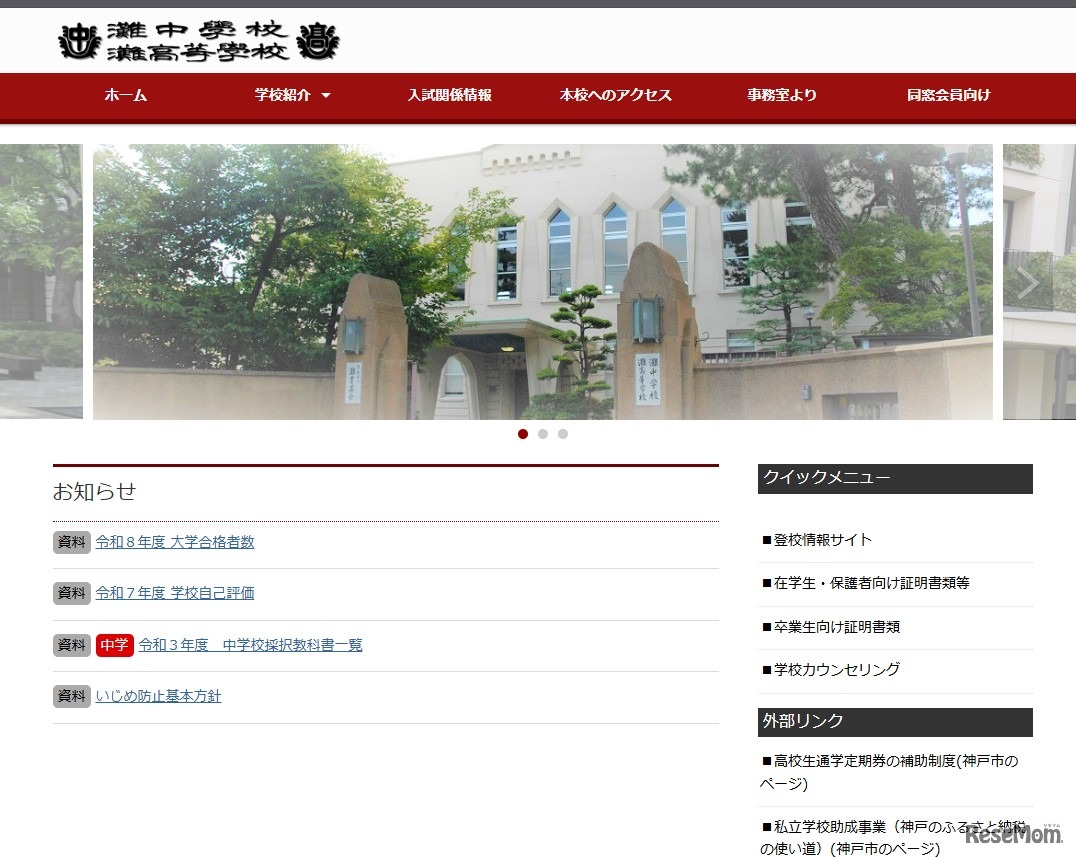
Task: Click the お知らせ section heading
Action: pyautogui.click(x=95, y=492)
